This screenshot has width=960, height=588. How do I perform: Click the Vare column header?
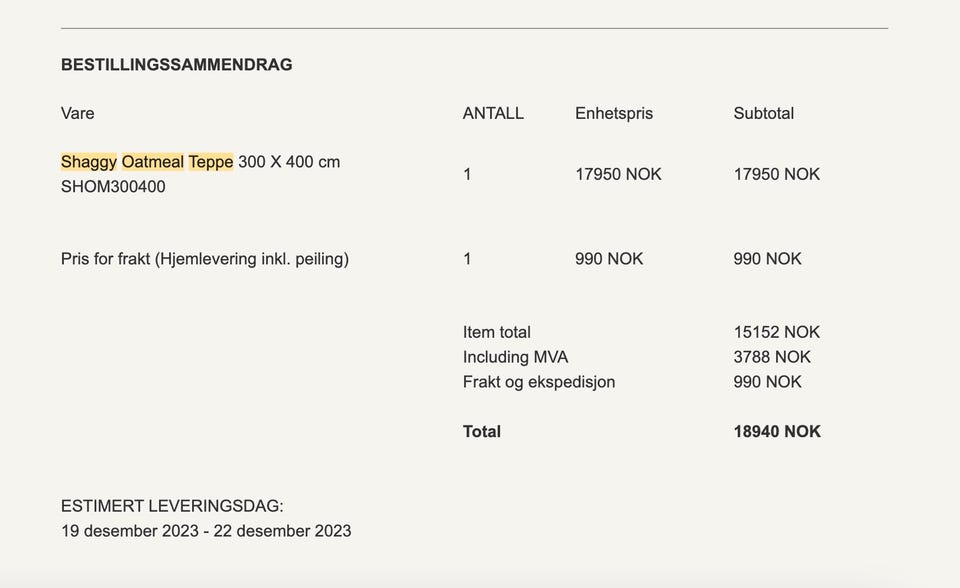pyautogui.click(x=78, y=113)
